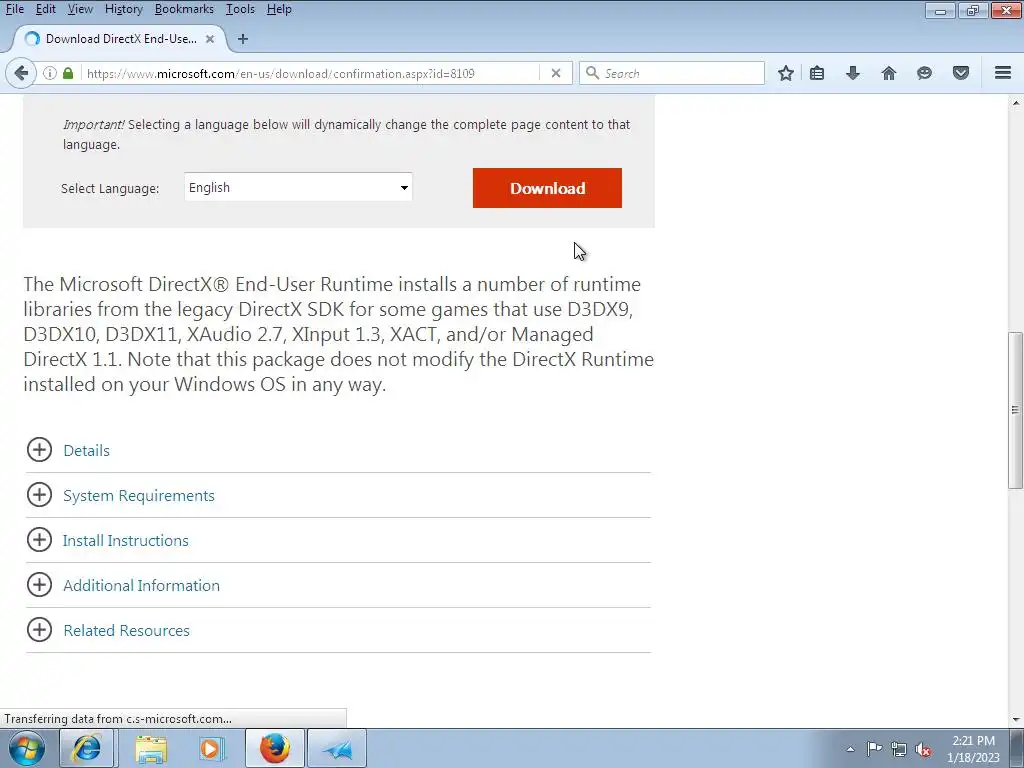Open the View menu

[x=80, y=9]
